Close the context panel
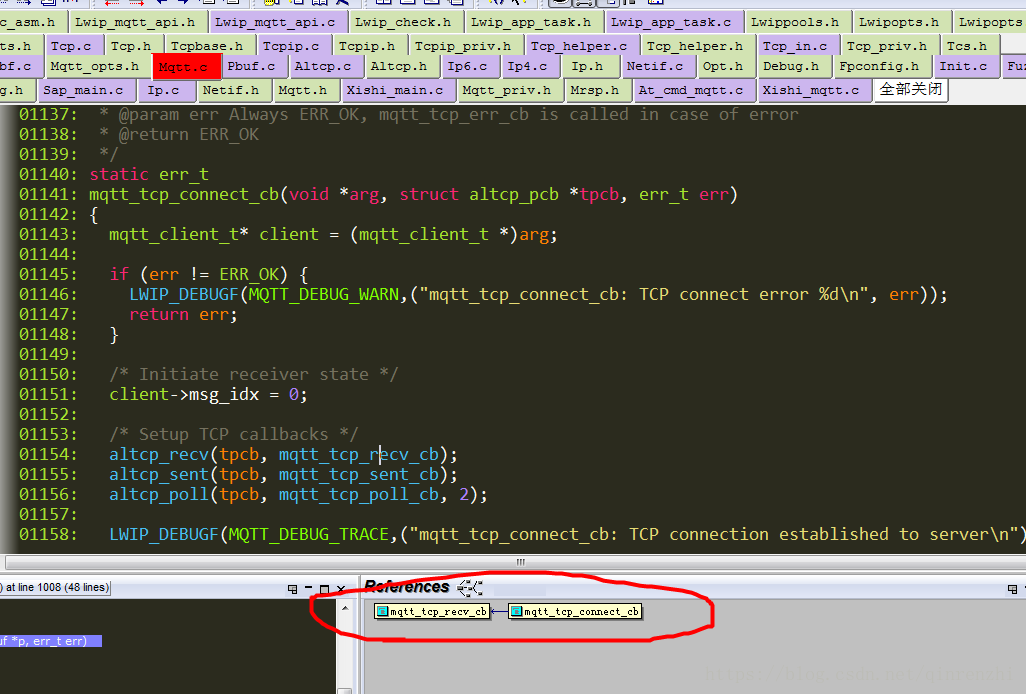The height and width of the screenshot is (694, 1026). pyautogui.click(x=340, y=589)
